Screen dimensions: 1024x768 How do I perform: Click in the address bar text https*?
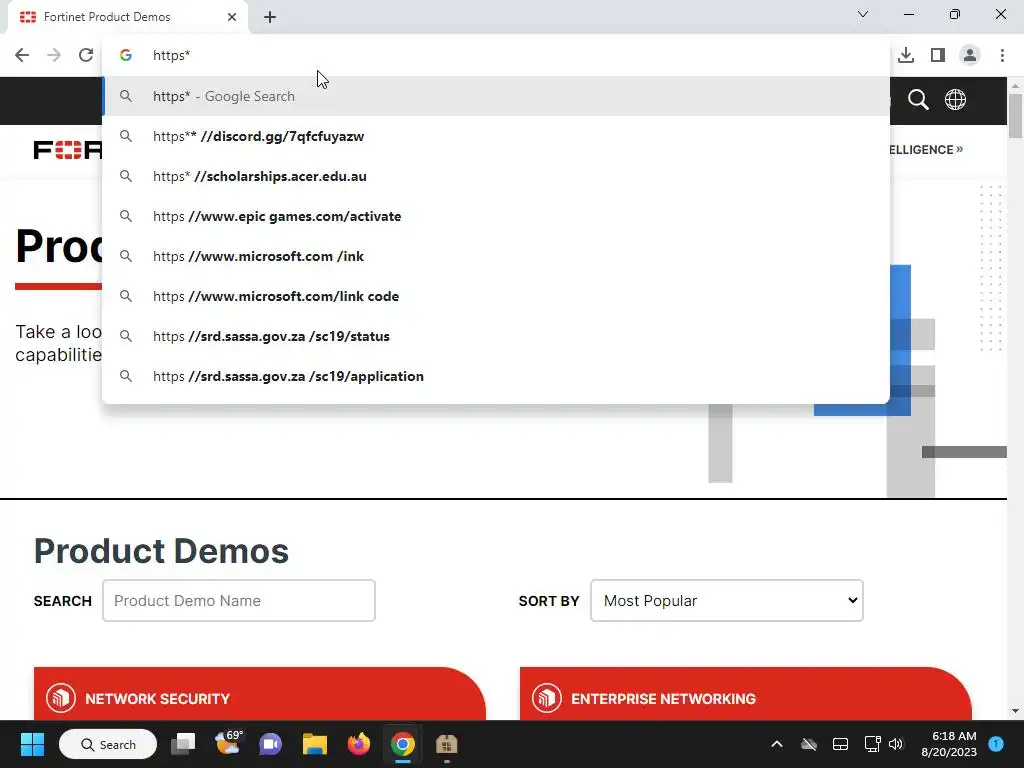pyautogui.click(x=172, y=56)
